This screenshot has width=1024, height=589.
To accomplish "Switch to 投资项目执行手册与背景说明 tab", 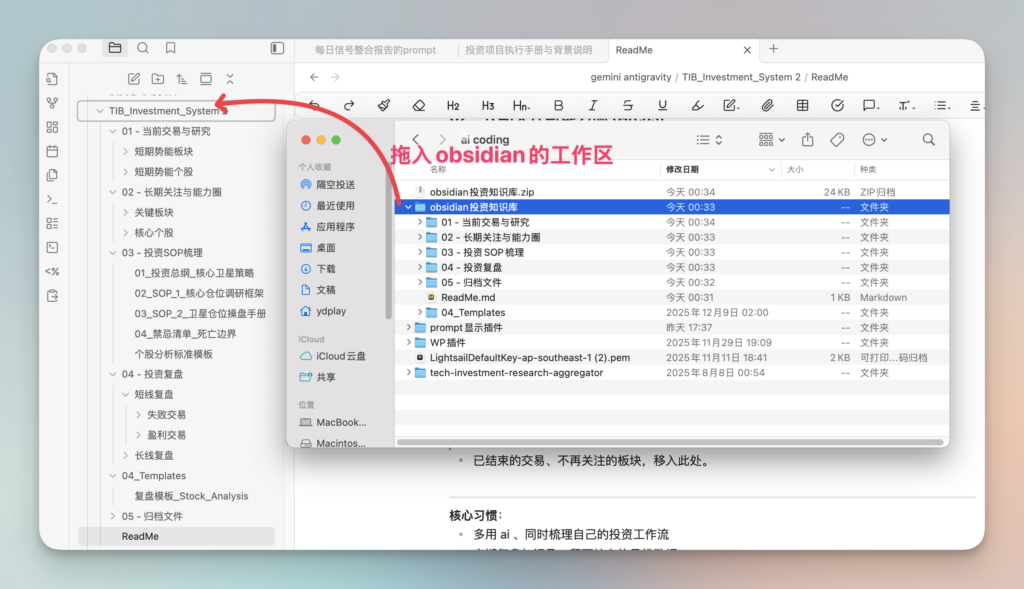I will [529, 50].
